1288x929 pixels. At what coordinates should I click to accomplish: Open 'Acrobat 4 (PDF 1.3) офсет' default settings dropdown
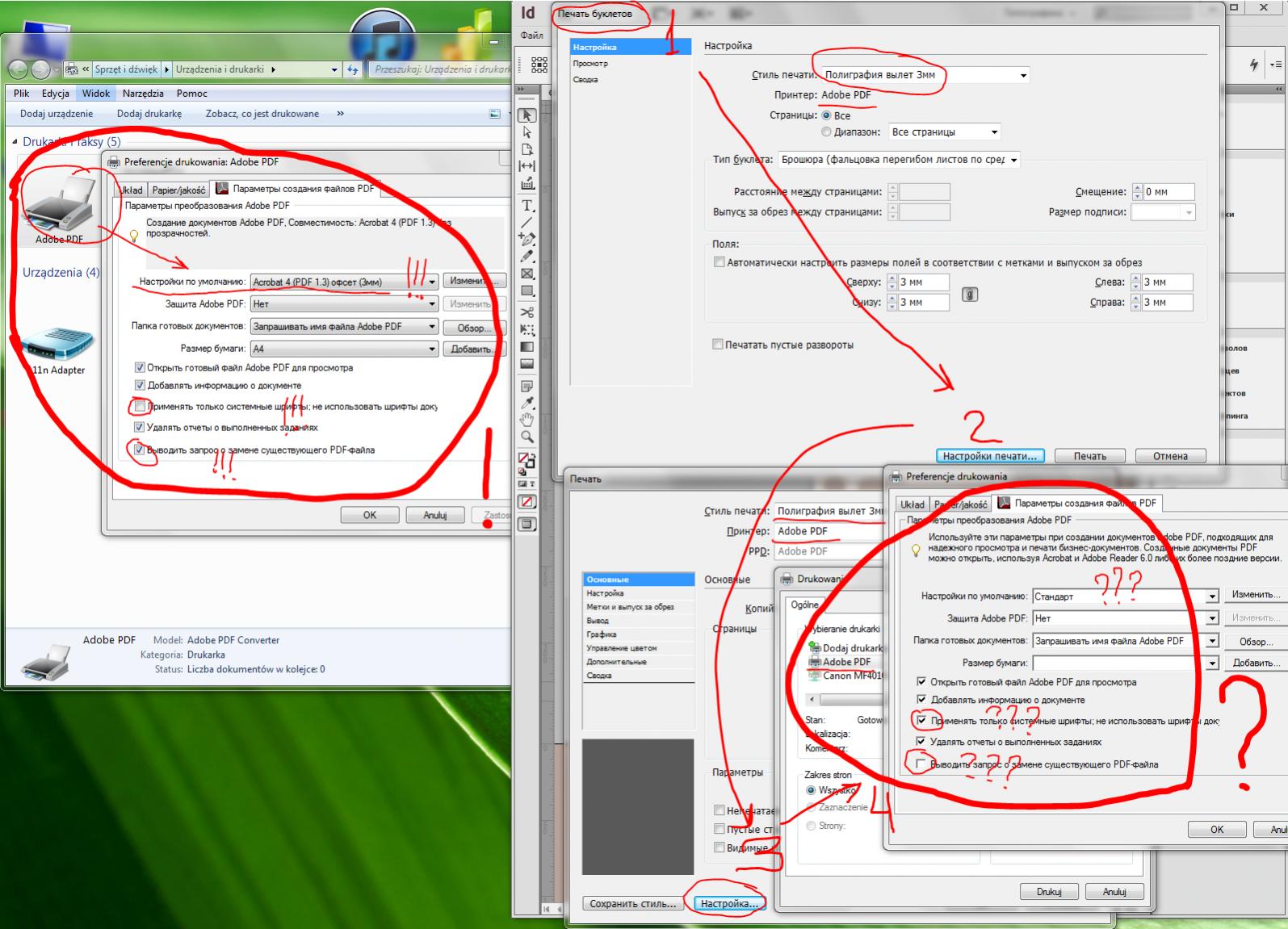pos(345,282)
